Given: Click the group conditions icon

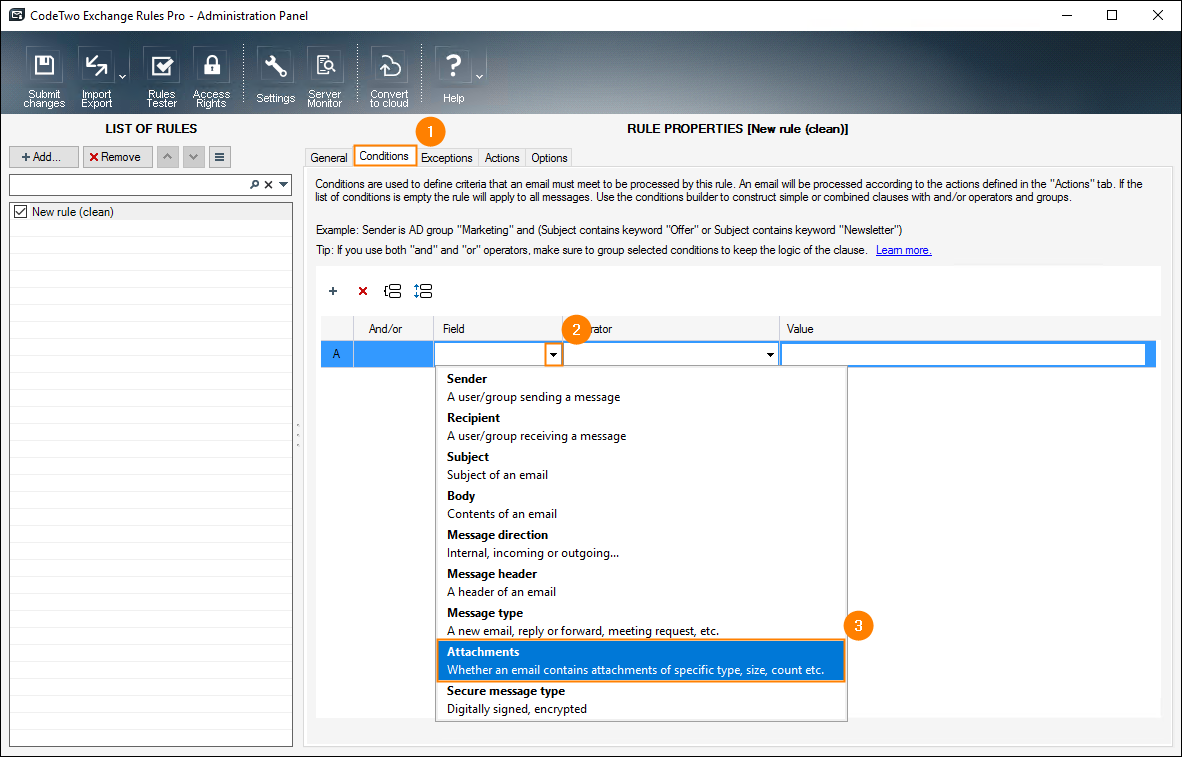Looking at the screenshot, I should 393,291.
